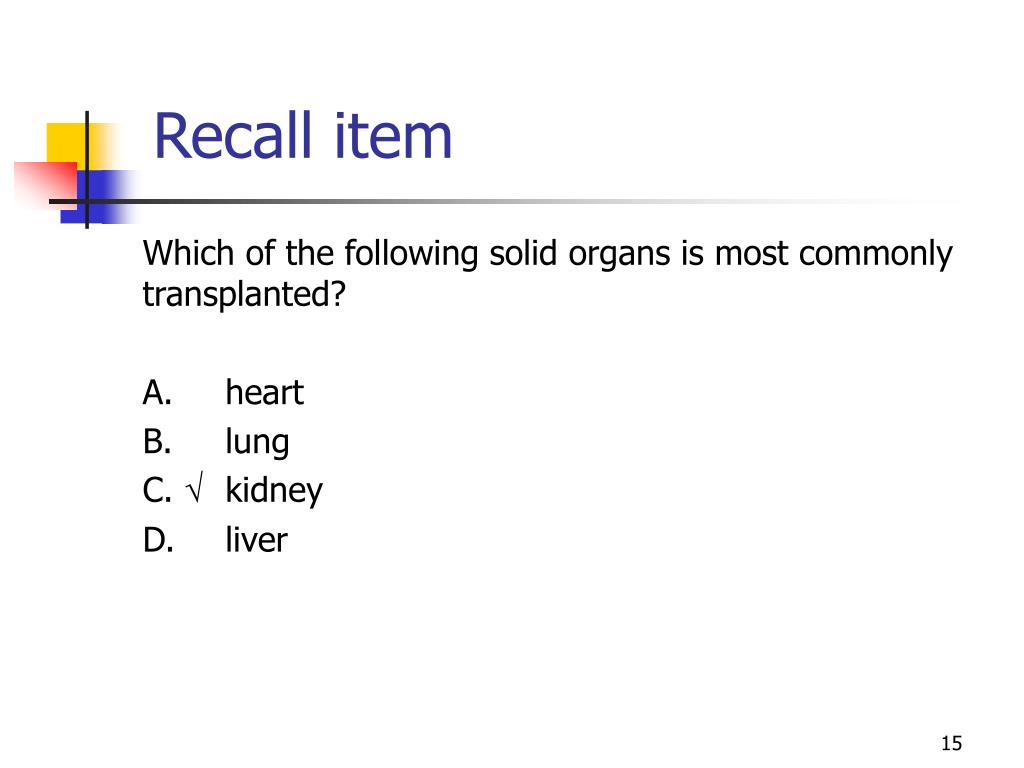
Task: Click the slide number 15
Action: [952, 743]
